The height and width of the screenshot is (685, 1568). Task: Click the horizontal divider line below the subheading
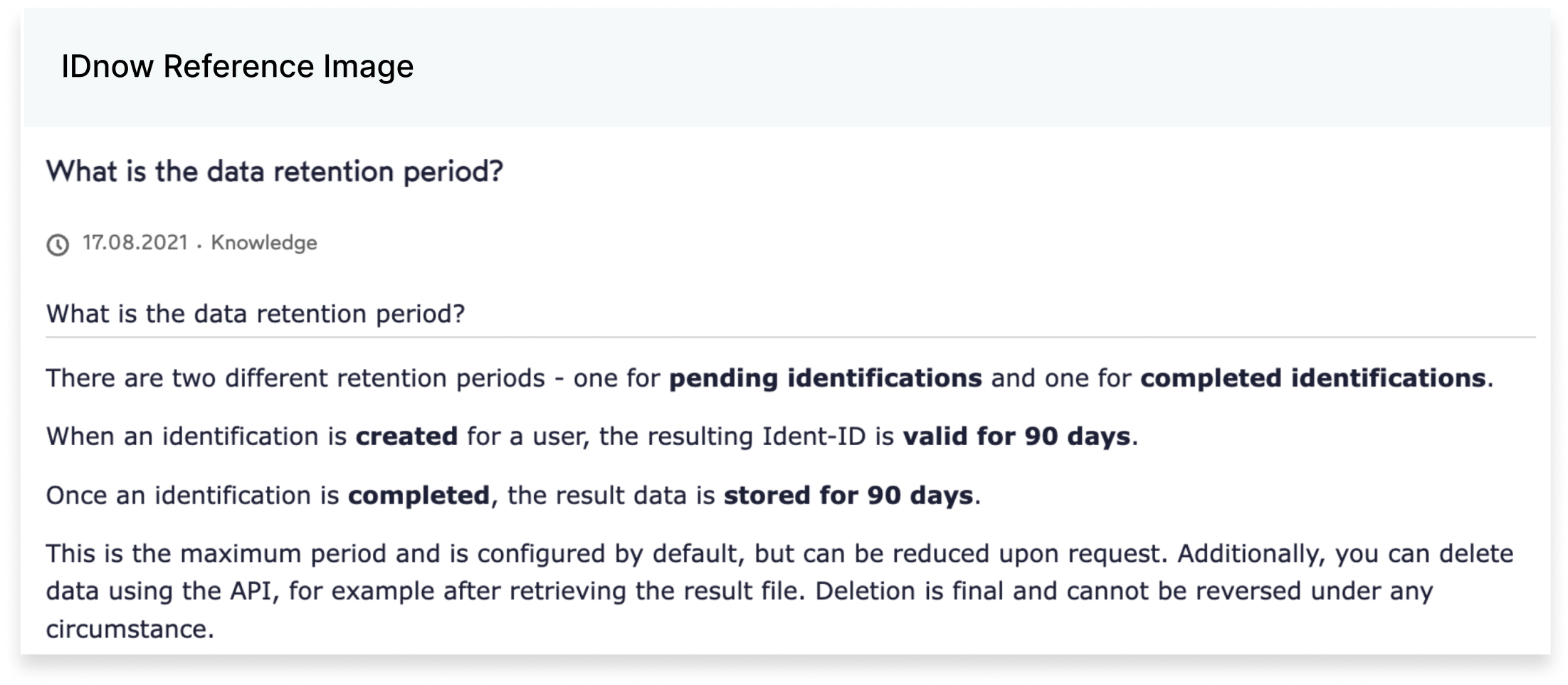point(790,337)
